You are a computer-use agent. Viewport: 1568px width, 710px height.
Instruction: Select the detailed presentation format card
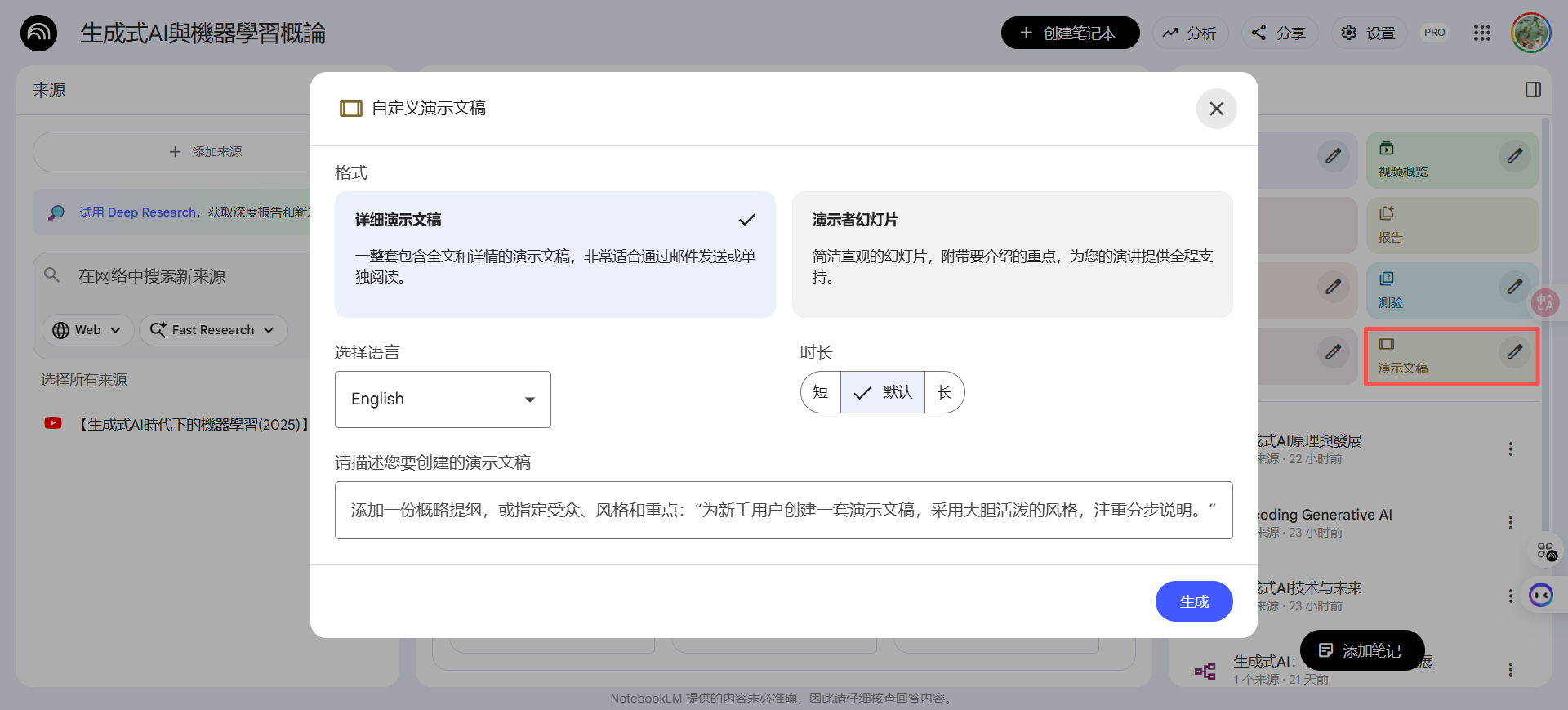click(555, 254)
